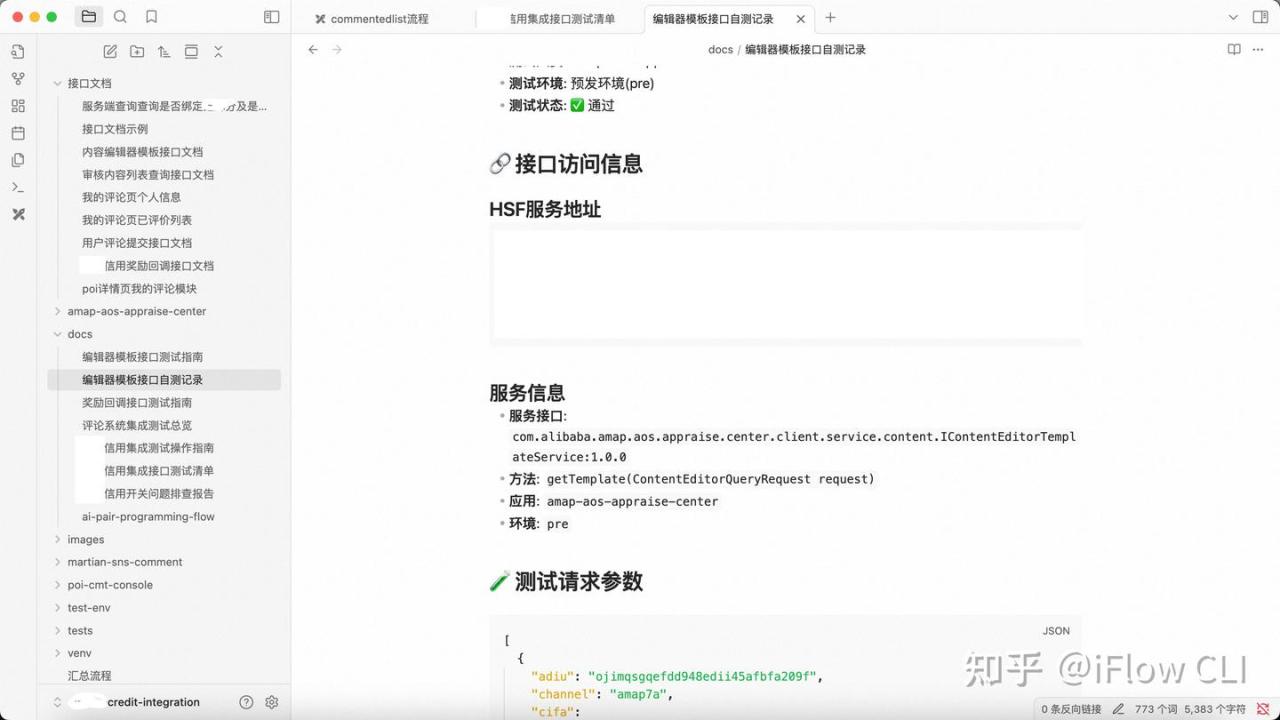Create a new folder in explorer
Image resolution: width=1280 pixels, height=720 pixels.
click(137, 52)
